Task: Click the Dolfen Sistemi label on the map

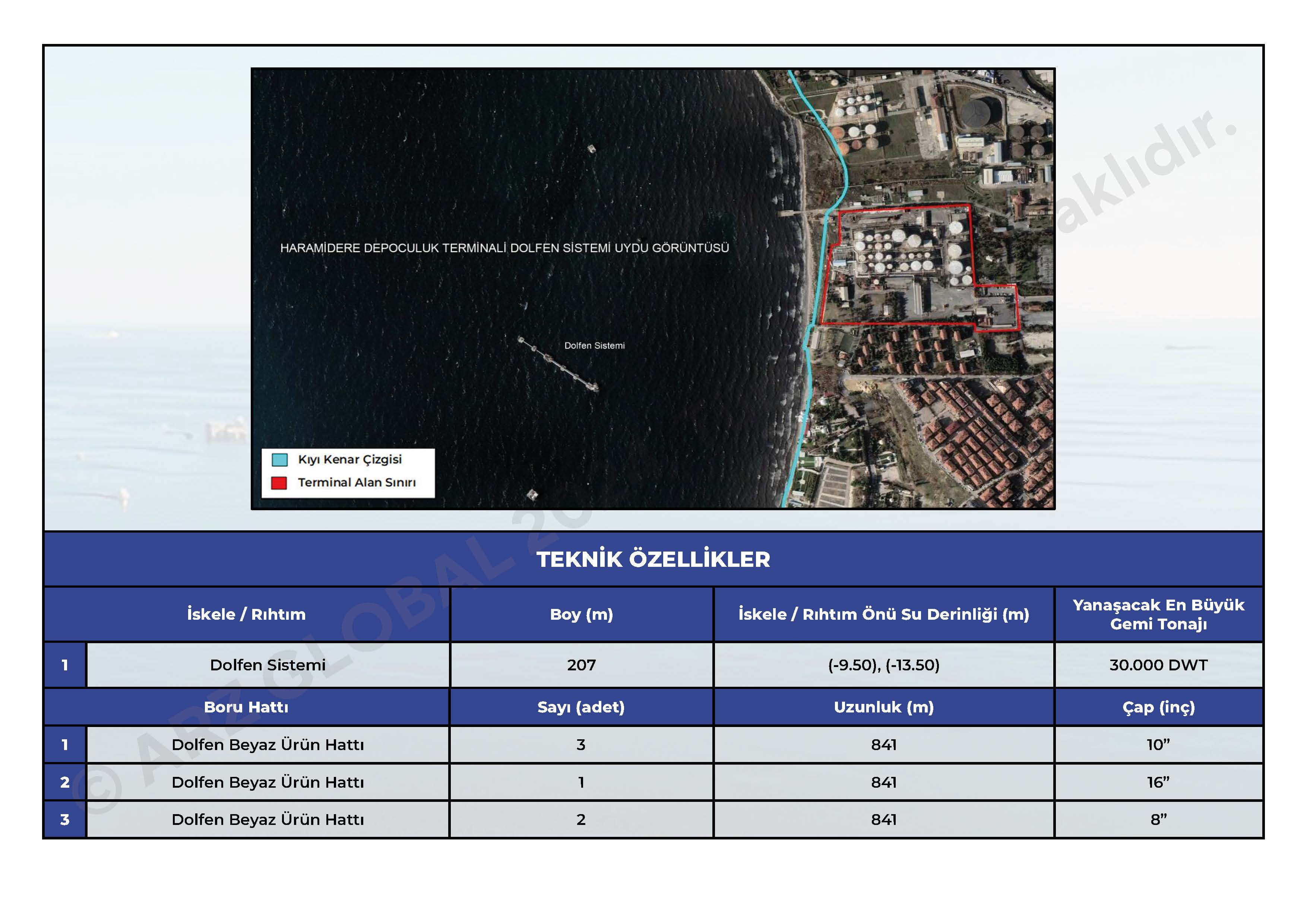Action: point(594,345)
